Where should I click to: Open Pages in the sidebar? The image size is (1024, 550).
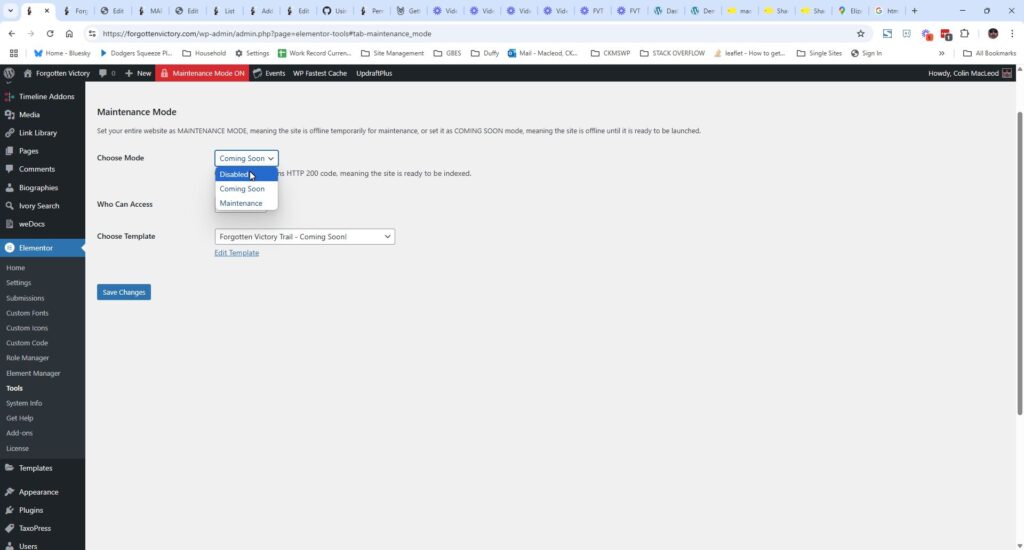(x=42, y=151)
